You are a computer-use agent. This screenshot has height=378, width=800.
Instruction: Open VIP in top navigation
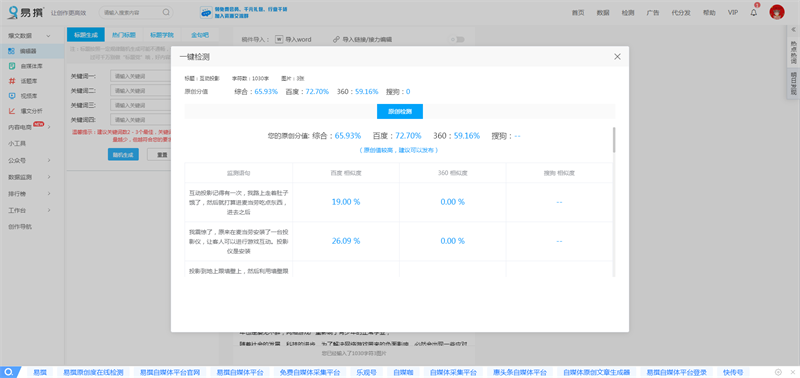pyautogui.click(x=733, y=12)
